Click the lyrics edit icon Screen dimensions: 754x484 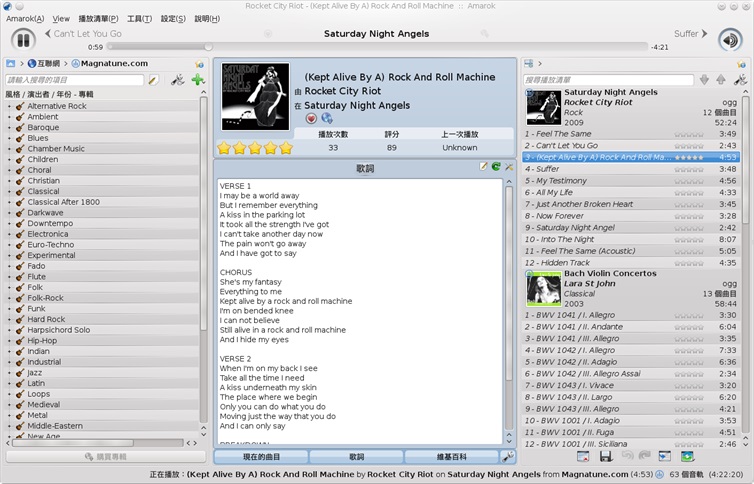(x=483, y=167)
